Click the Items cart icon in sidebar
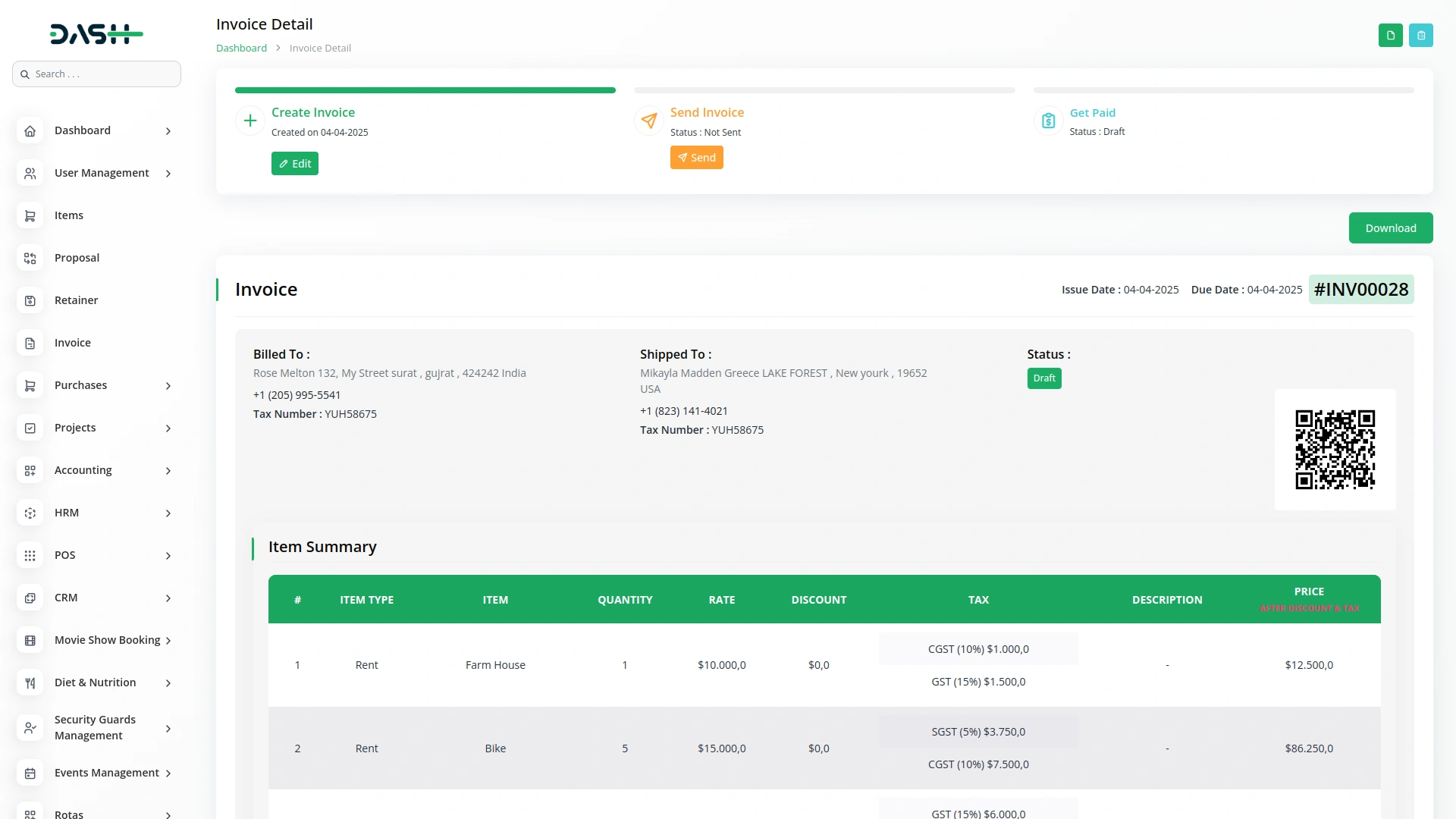Image resolution: width=1456 pixels, height=819 pixels. (x=30, y=216)
